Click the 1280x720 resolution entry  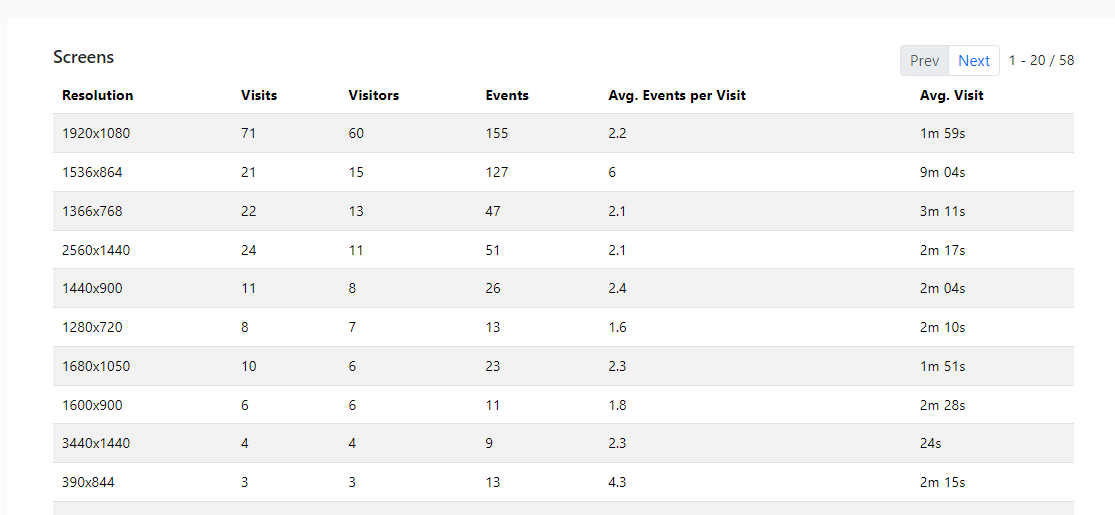click(x=92, y=327)
